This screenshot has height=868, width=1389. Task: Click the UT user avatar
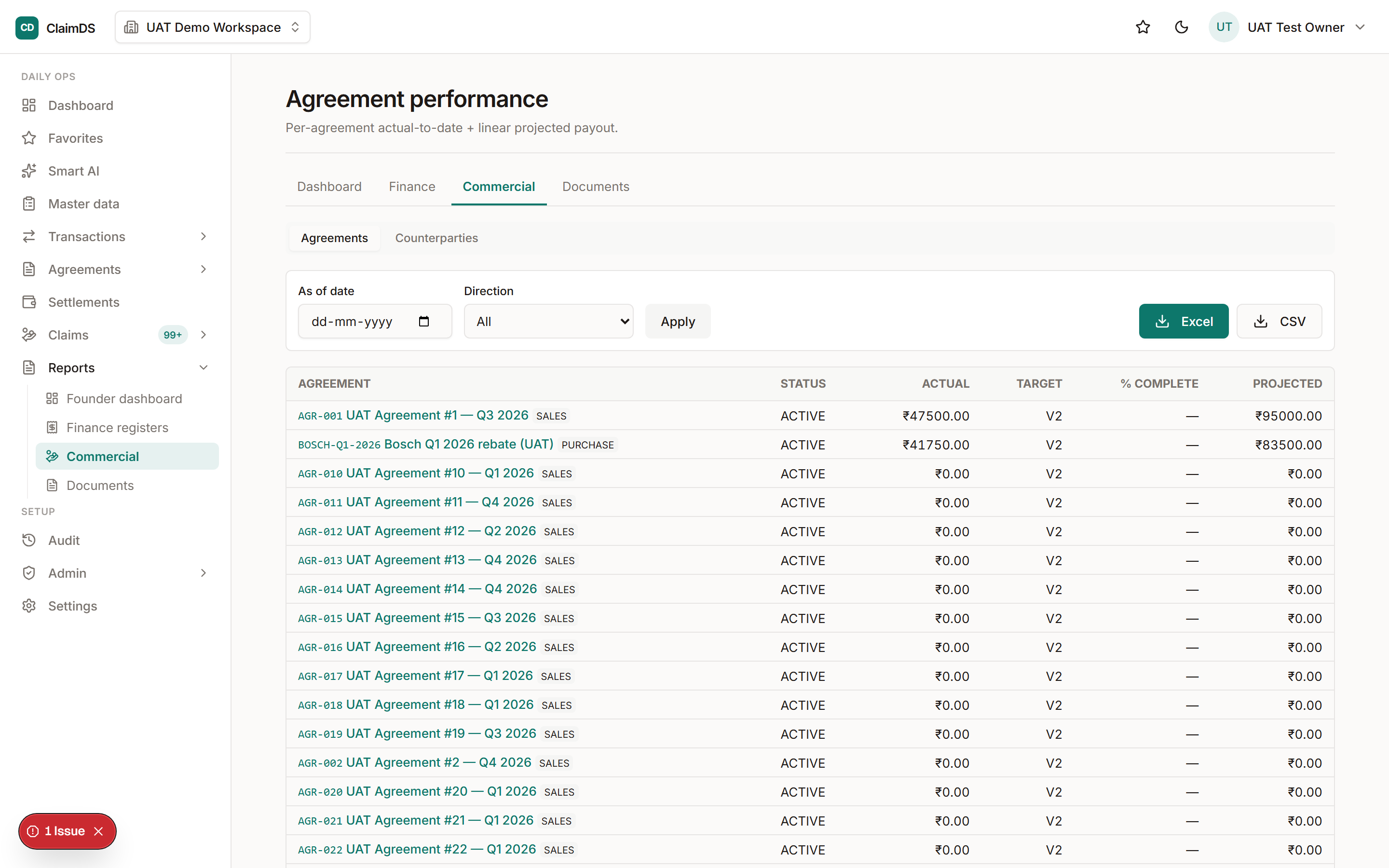(1224, 27)
